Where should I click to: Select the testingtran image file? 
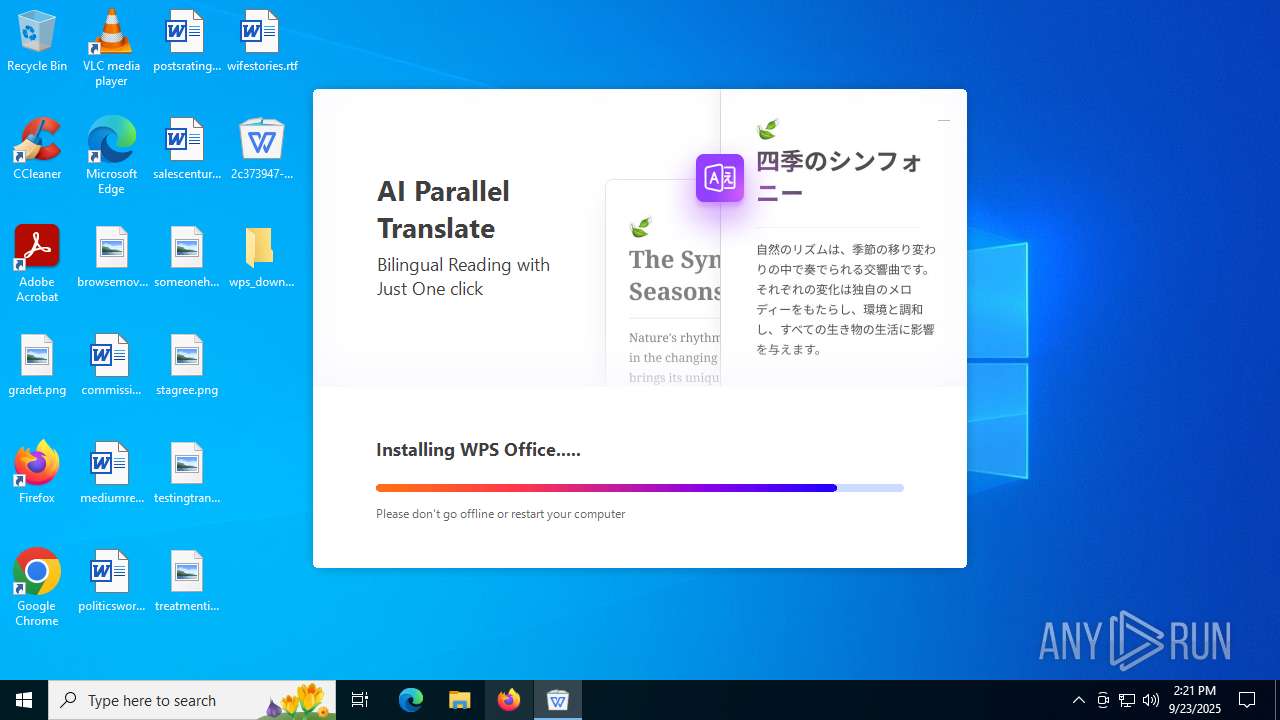coord(186,474)
